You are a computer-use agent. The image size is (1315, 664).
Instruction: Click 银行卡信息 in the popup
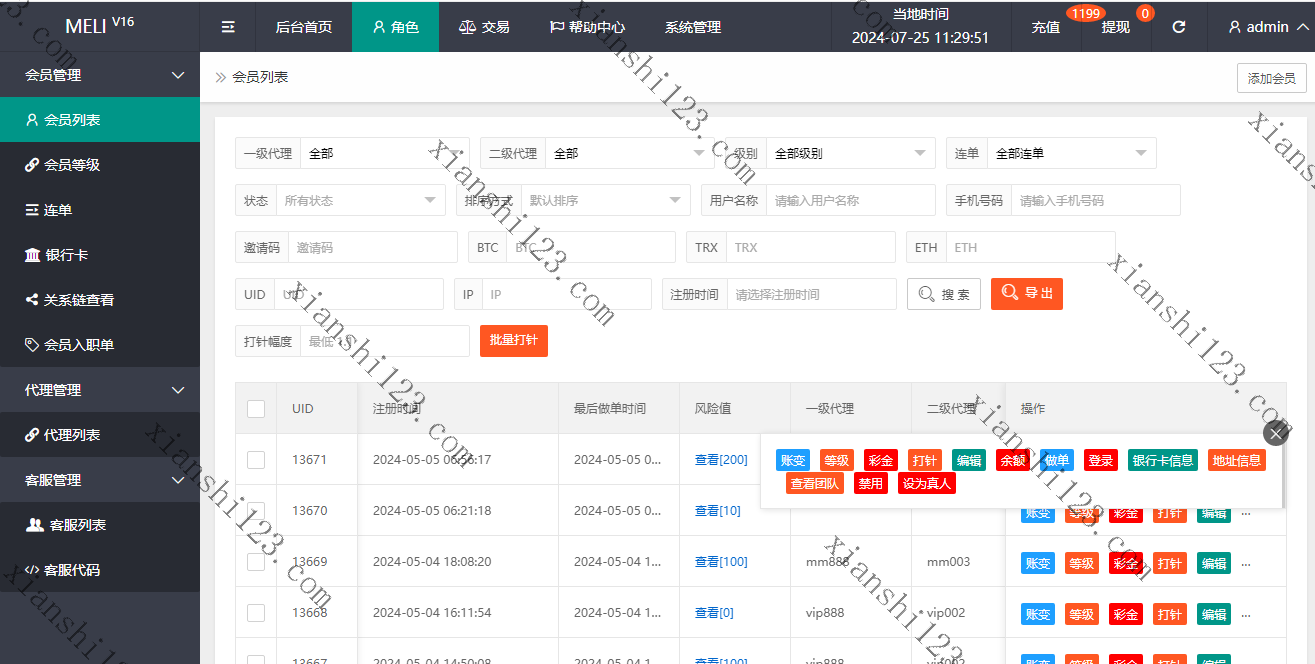click(1162, 460)
